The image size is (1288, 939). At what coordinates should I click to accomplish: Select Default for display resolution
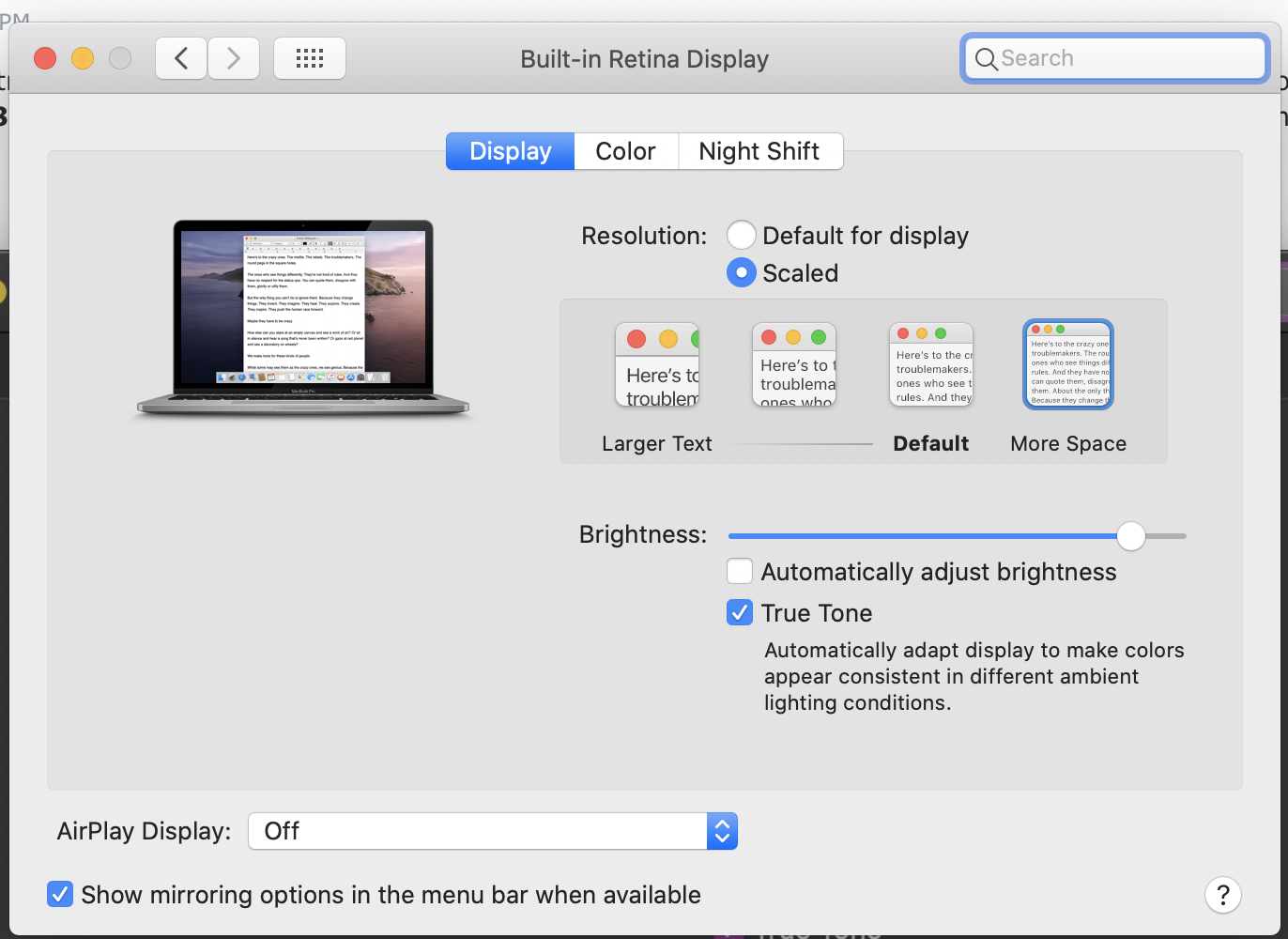[741, 235]
